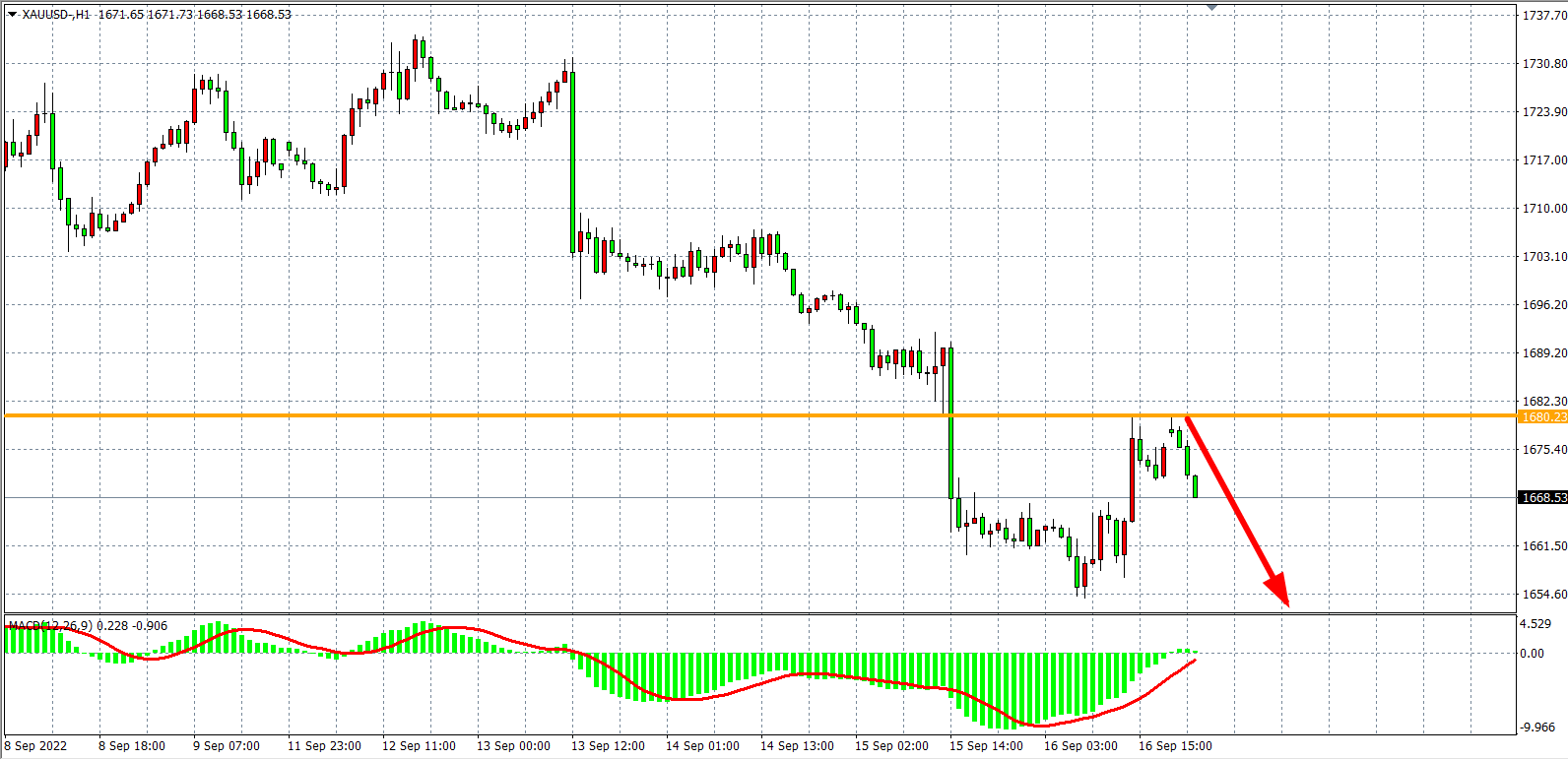Click the latest green candle at chart's right edge

pos(1195,486)
